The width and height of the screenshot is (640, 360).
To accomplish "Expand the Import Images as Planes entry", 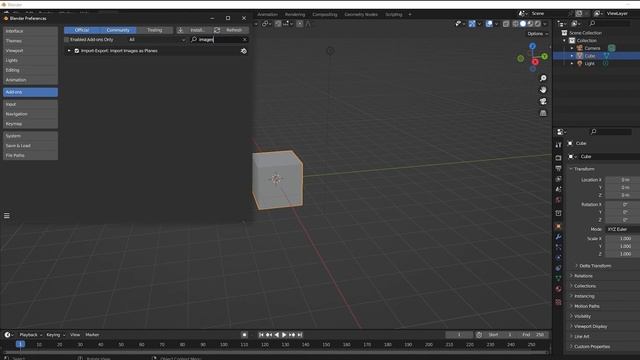I will click(x=69, y=51).
